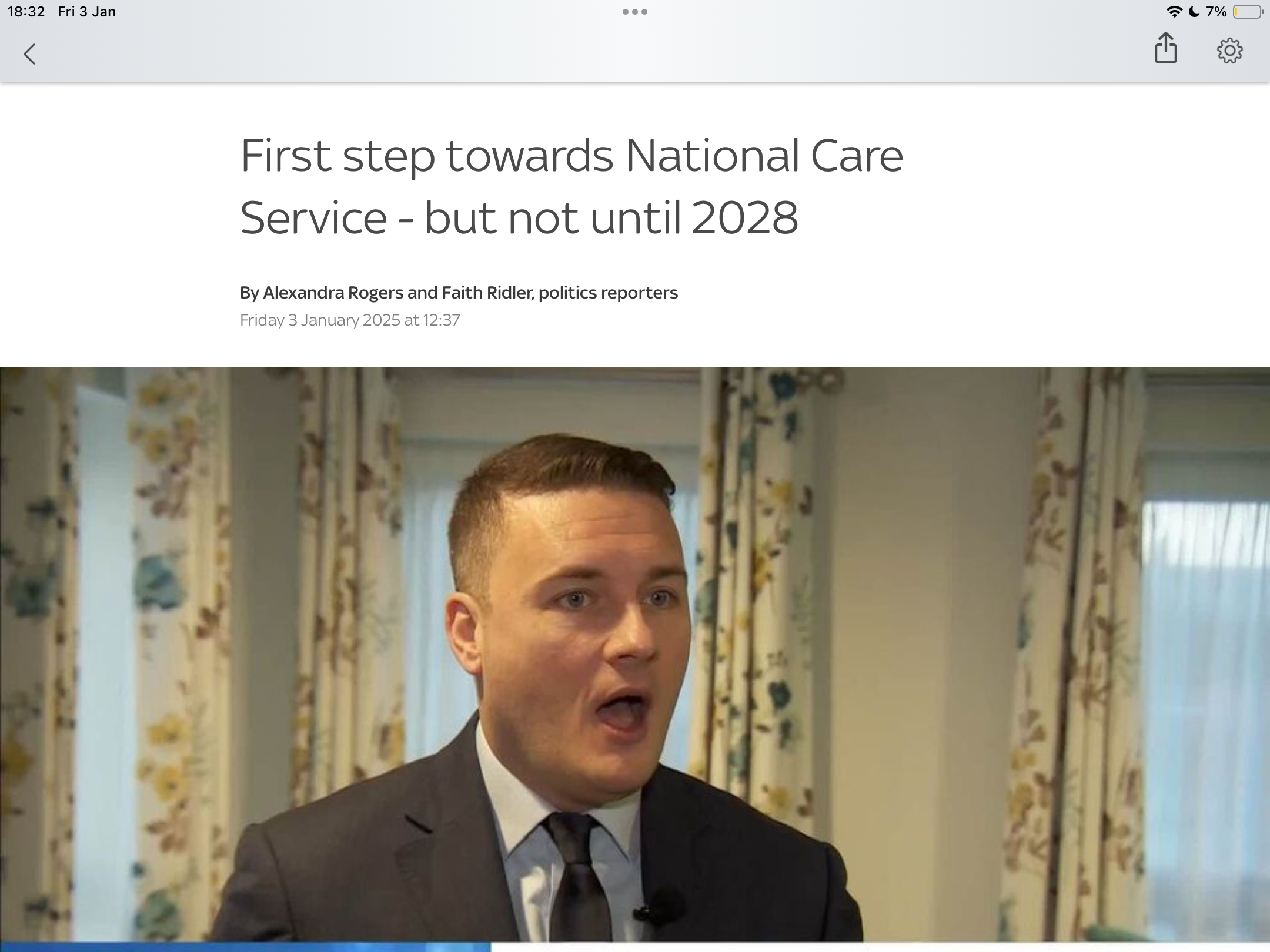Open the share sheet icon

1165,48
